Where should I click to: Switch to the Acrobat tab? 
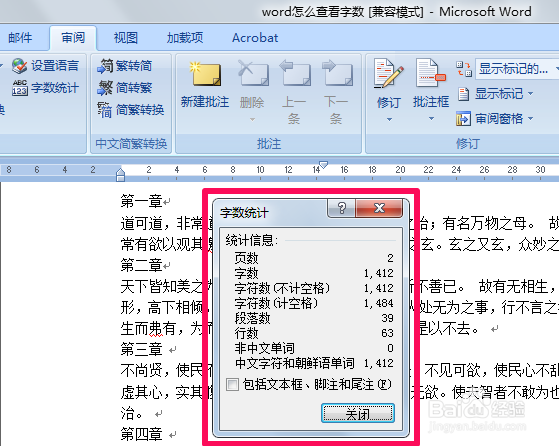coord(255,38)
